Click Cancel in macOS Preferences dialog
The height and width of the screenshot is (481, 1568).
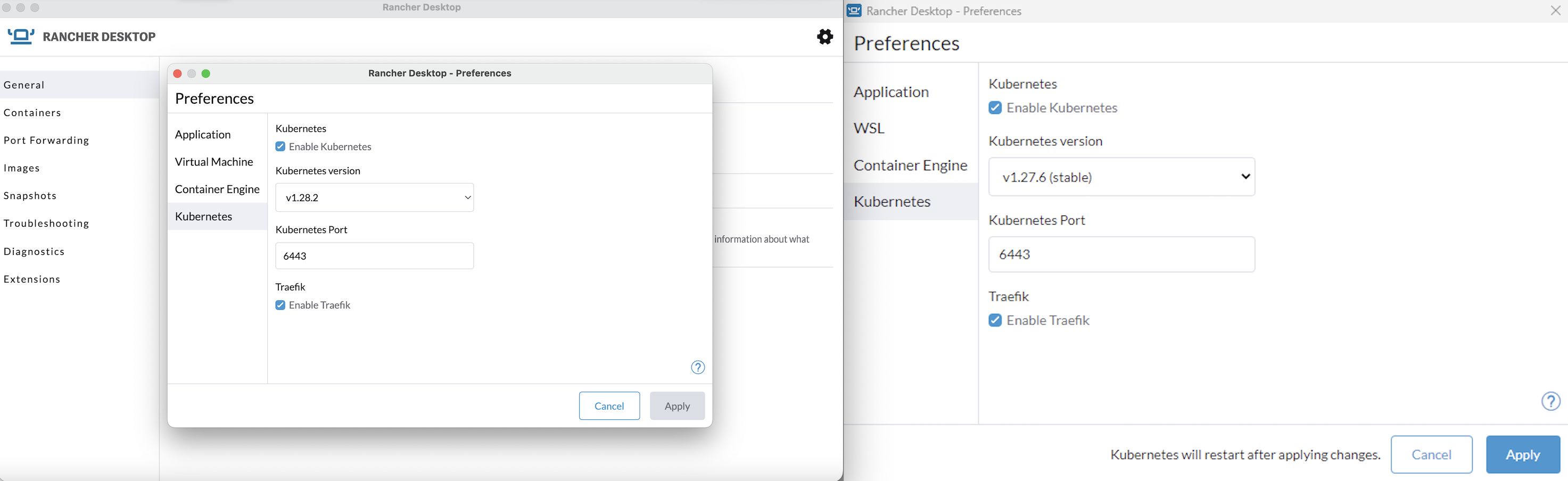(609, 405)
